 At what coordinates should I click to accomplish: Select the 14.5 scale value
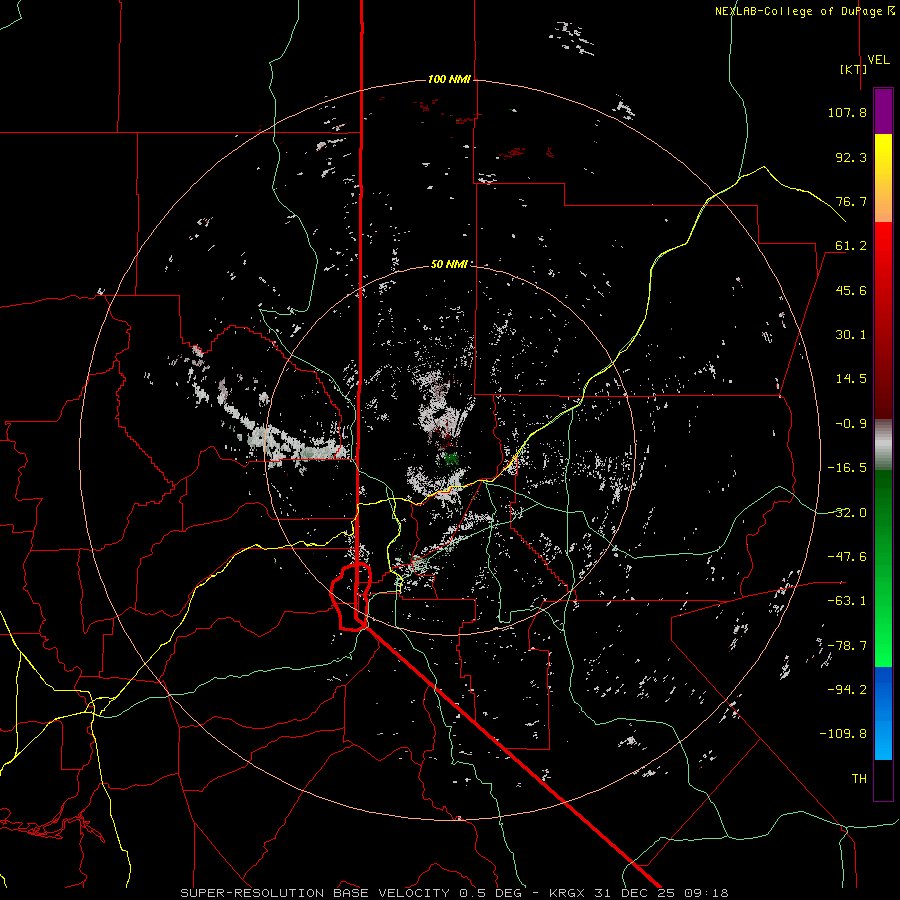851,379
